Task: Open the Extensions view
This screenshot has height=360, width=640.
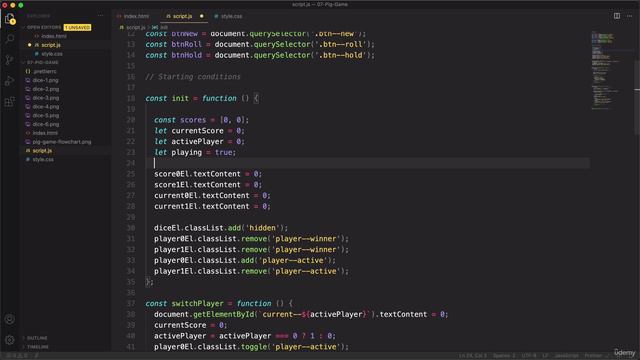Action: pyautogui.click(x=10, y=102)
